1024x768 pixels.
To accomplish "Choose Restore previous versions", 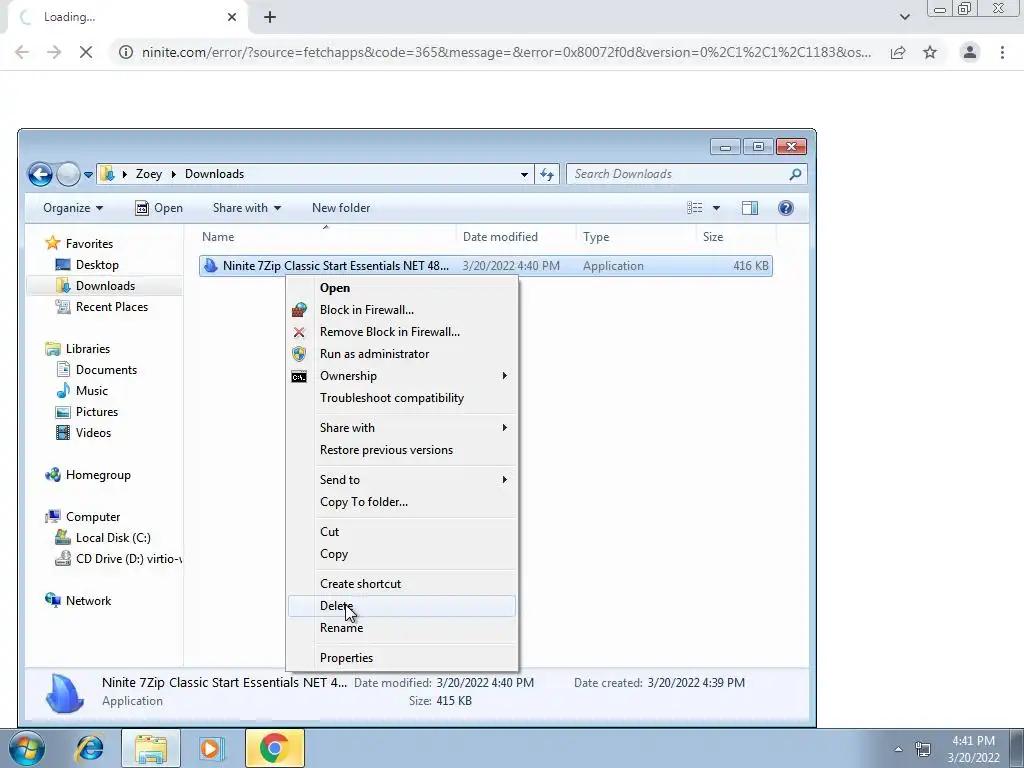I will tap(402, 450).
